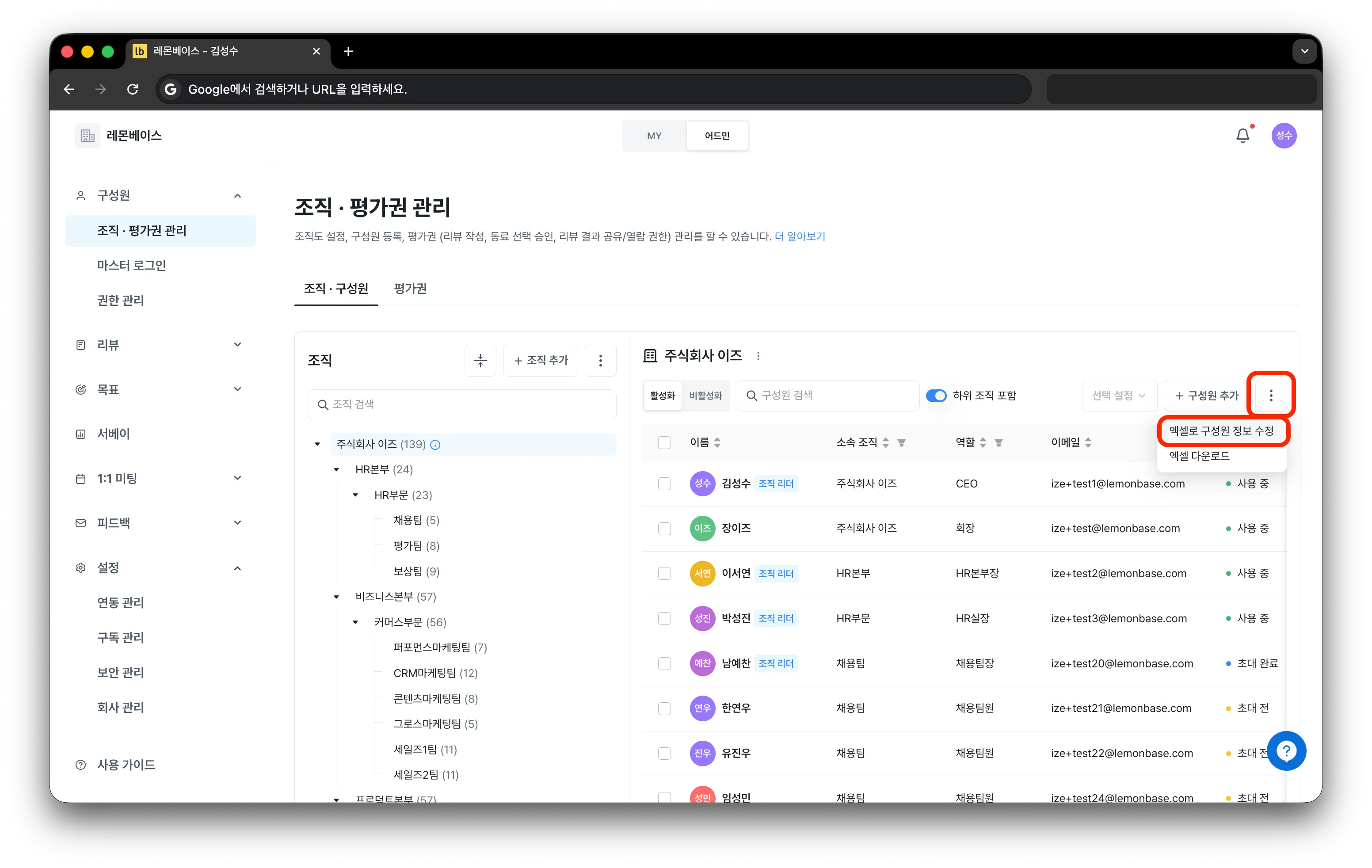Reload the page in the browser
The height and width of the screenshot is (868, 1372).
click(x=133, y=89)
